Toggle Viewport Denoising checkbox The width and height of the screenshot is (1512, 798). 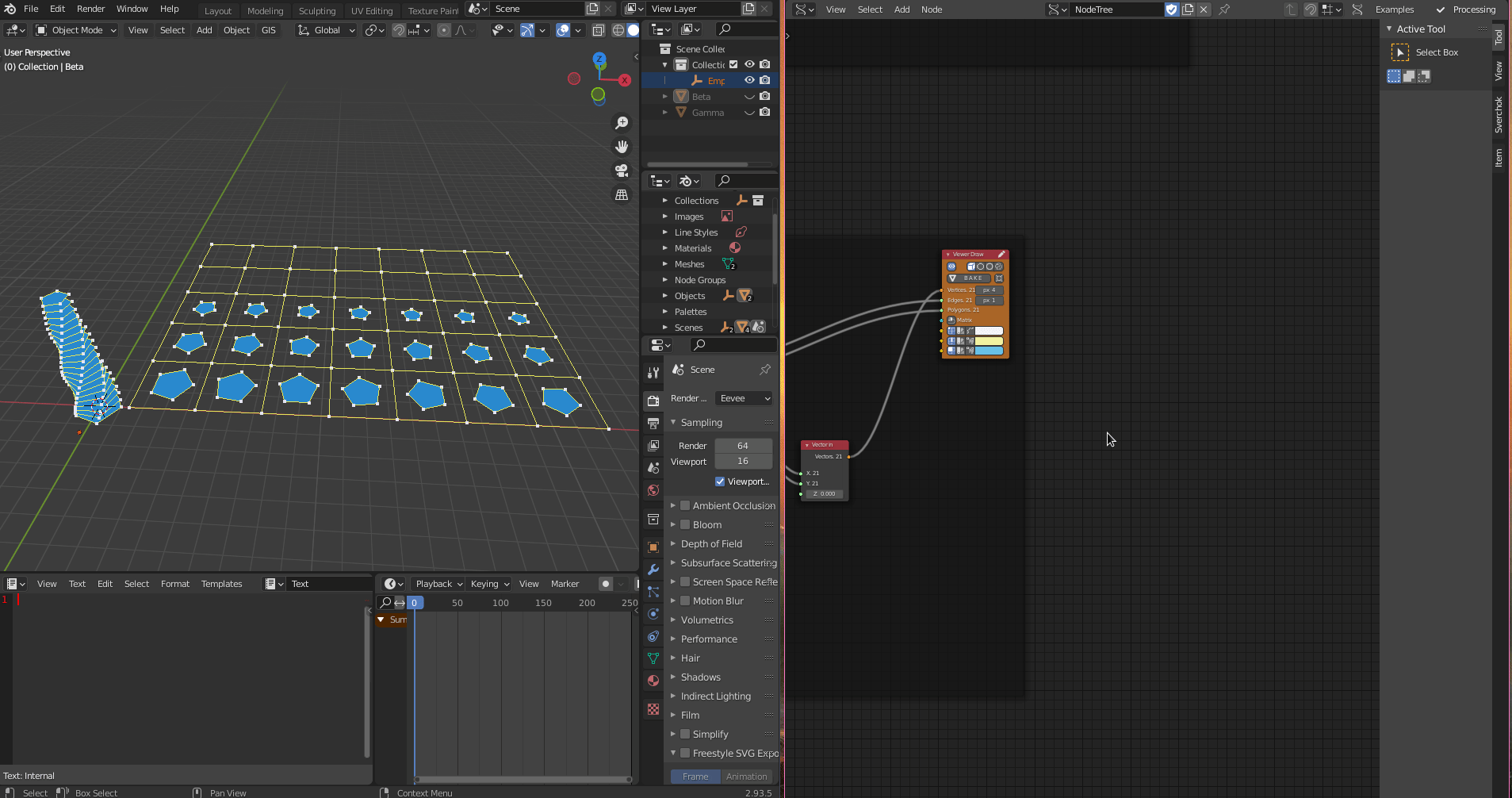tap(720, 481)
